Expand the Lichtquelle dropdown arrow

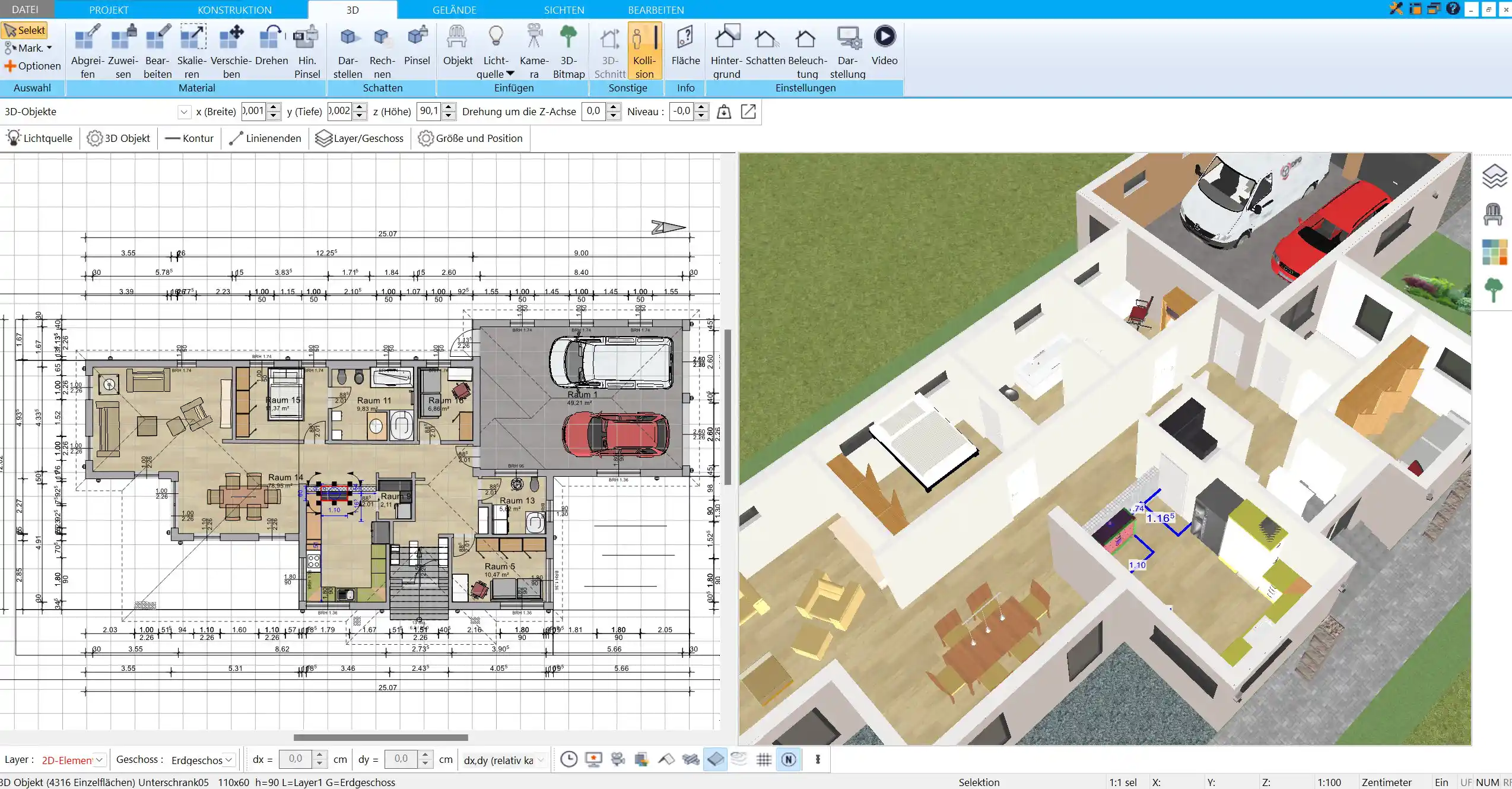pyautogui.click(x=510, y=74)
